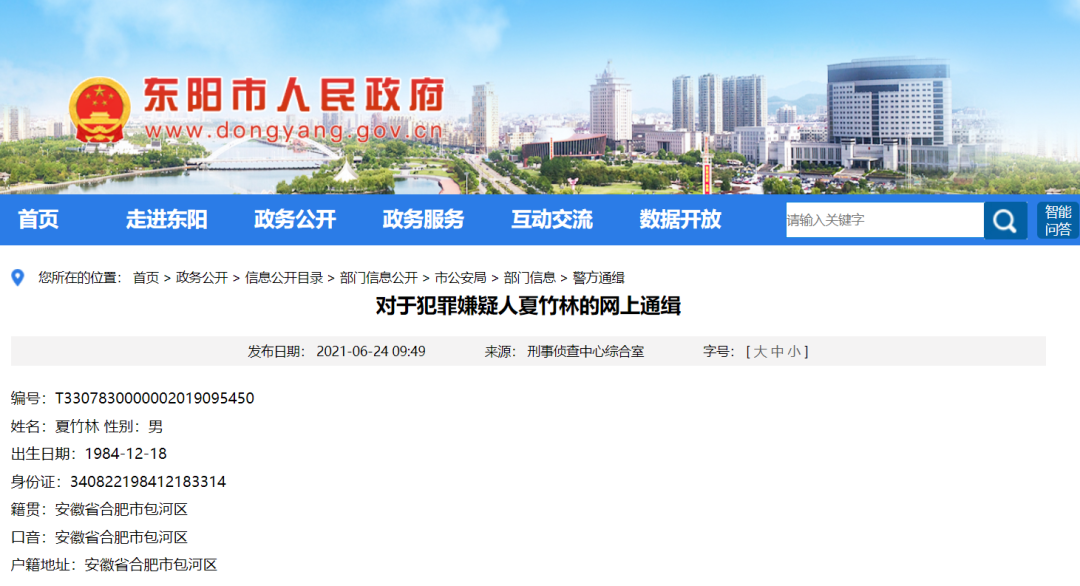1080x586 pixels.
Task: Follow the 首页 breadcrumb link
Action: coord(146,278)
